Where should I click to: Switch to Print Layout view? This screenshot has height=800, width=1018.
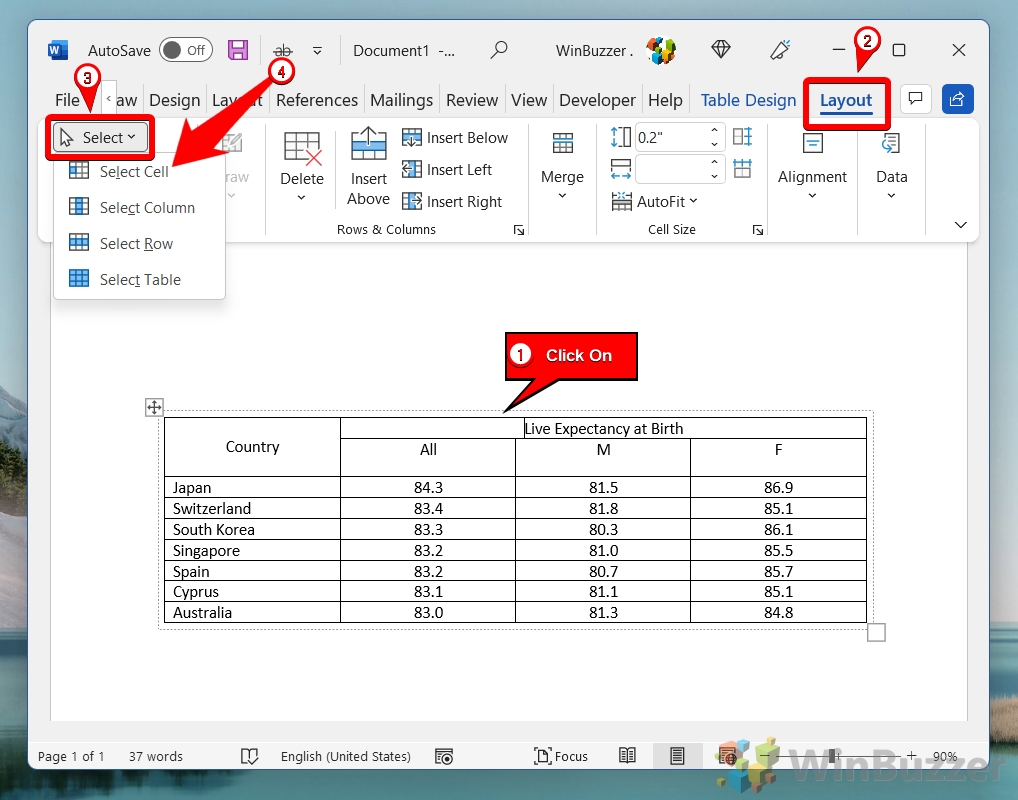[677, 756]
